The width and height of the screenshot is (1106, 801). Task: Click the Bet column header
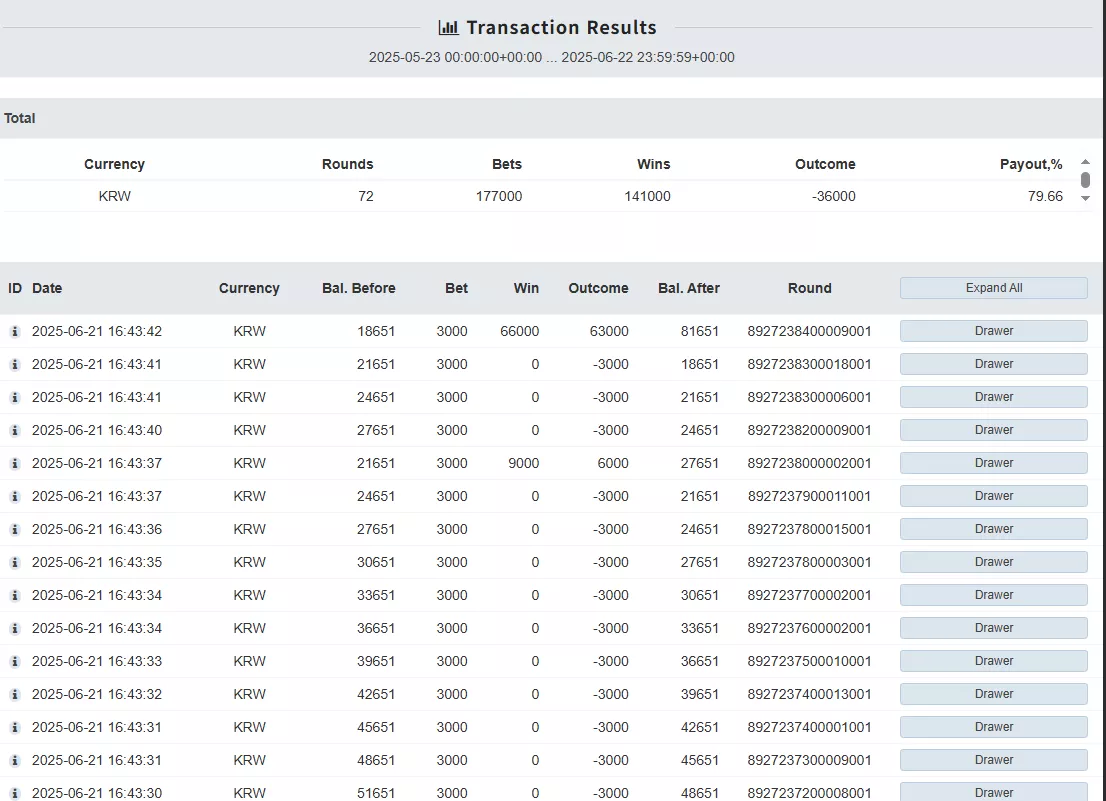point(456,288)
